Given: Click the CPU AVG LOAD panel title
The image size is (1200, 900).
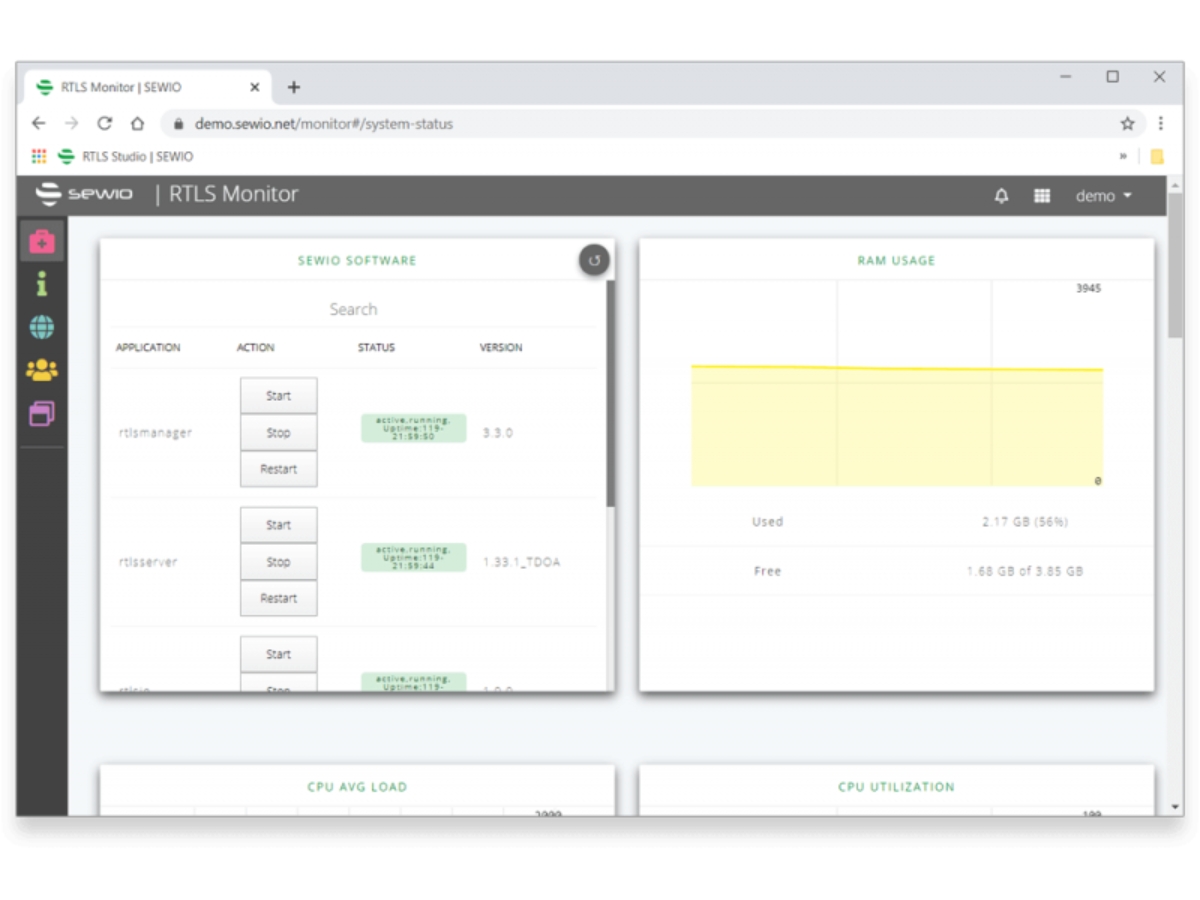Looking at the screenshot, I should (x=357, y=787).
